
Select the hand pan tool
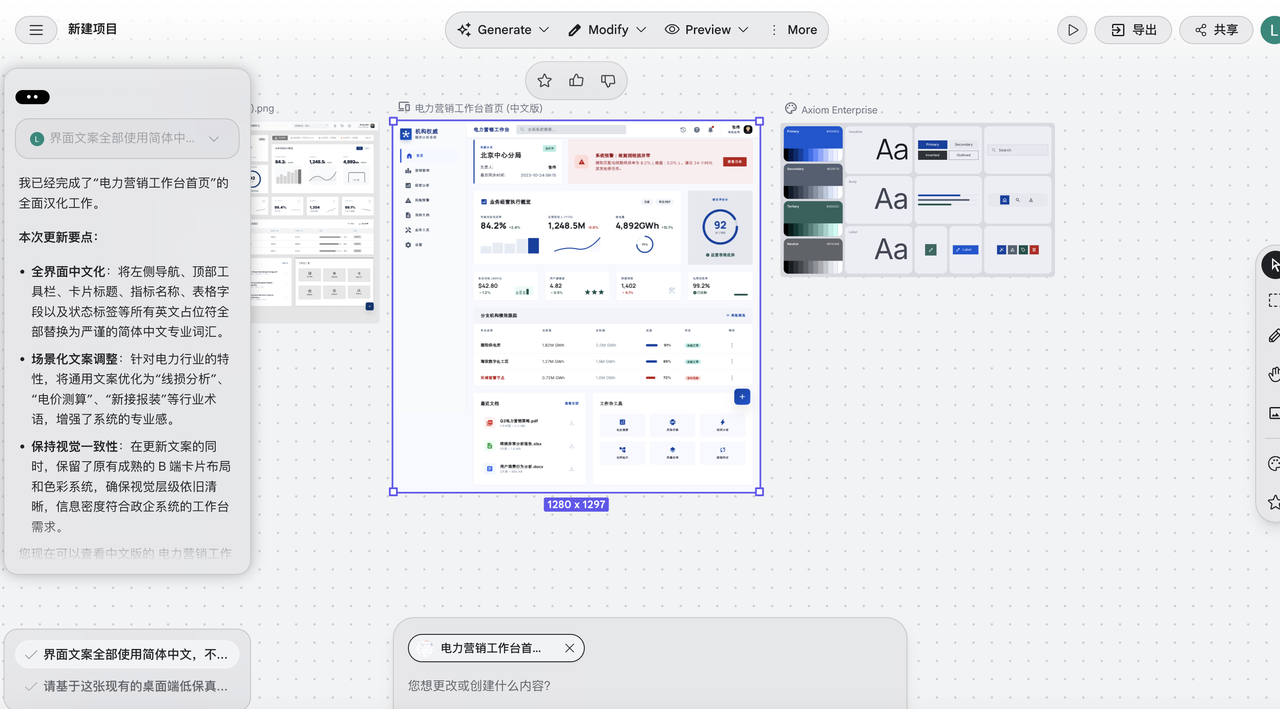tap(1273, 375)
